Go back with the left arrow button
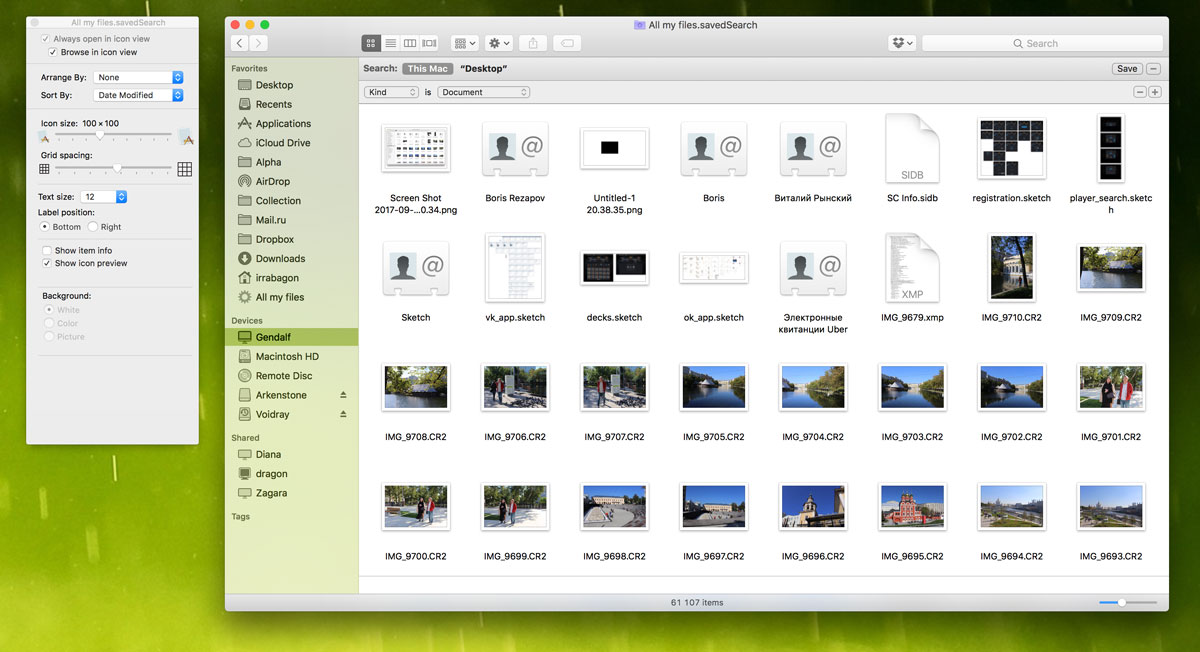The height and width of the screenshot is (652, 1200). (x=239, y=43)
